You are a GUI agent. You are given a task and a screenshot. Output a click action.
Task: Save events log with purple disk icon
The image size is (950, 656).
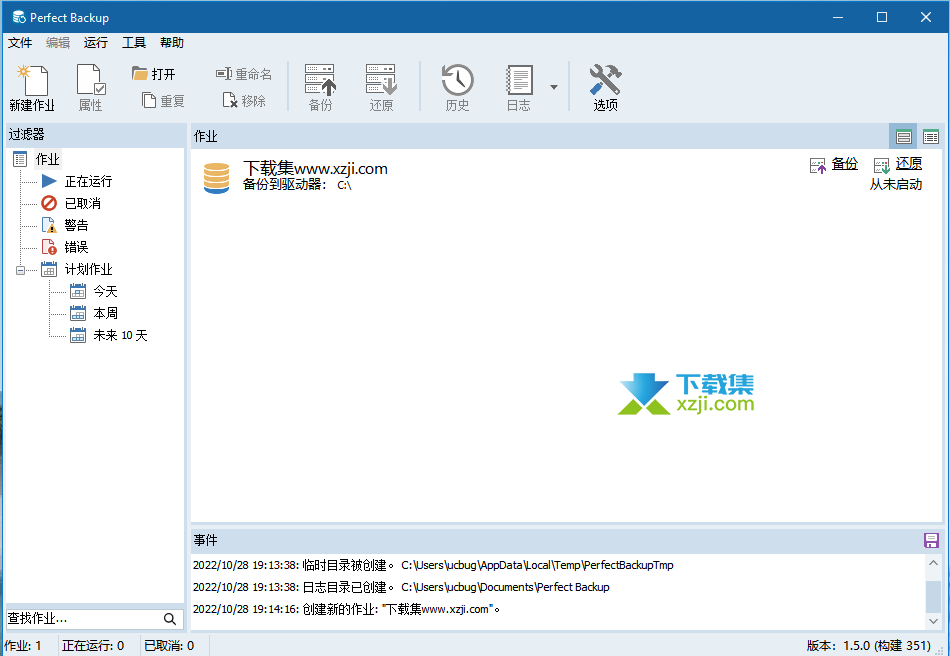pos(931,540)
